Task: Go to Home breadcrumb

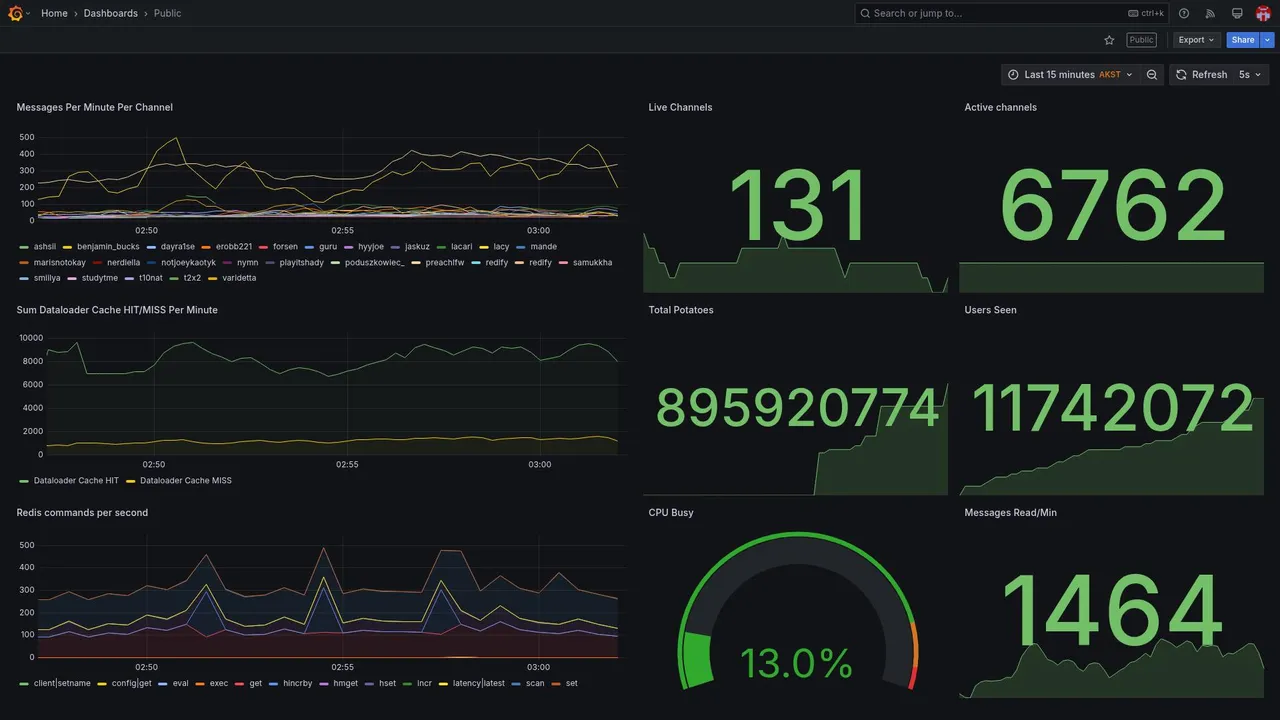Action: point(54,13)
